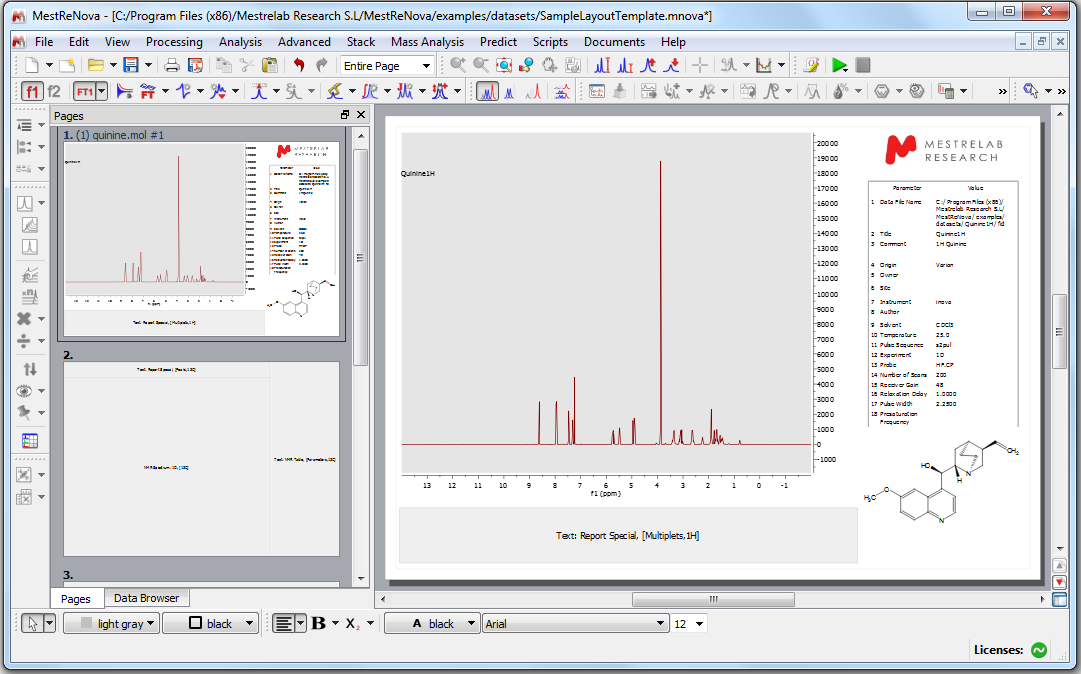This screenshot has width=1081, height=674.
Task: Open the light gray fill color picker
Action: coord(111,623)
